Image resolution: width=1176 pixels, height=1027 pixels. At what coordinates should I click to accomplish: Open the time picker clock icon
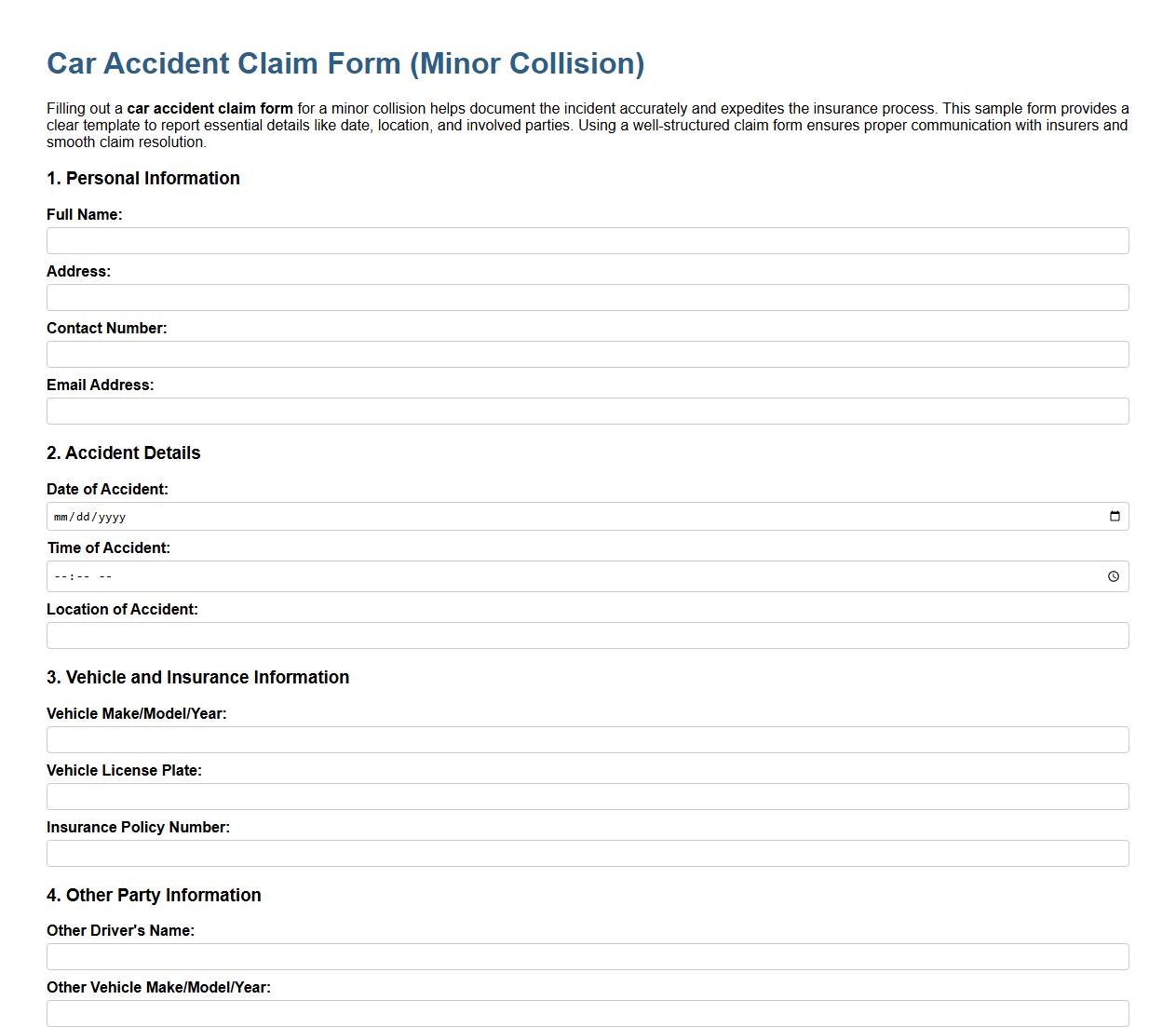[1115, 575]
